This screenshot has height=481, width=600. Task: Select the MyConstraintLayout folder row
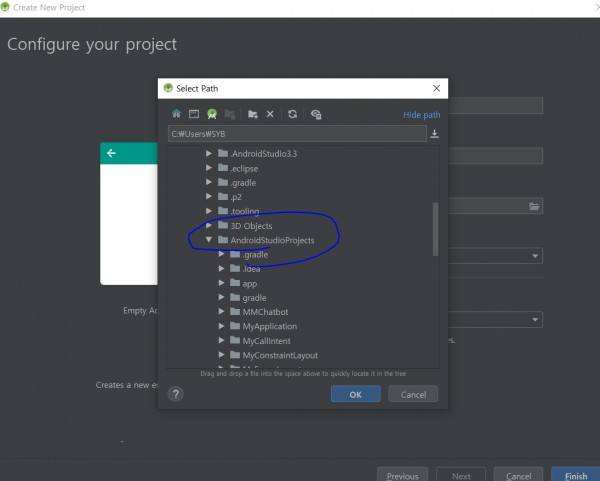pos(274,355)
